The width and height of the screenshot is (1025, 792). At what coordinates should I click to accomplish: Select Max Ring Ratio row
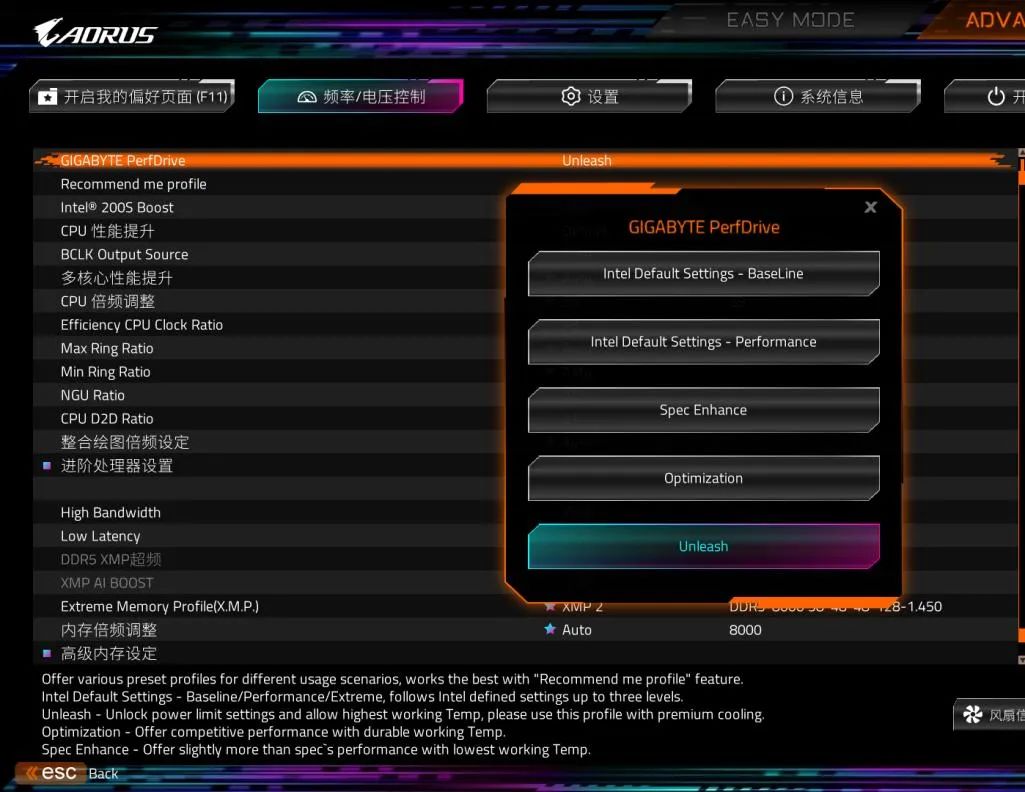(x=269, y=349)
